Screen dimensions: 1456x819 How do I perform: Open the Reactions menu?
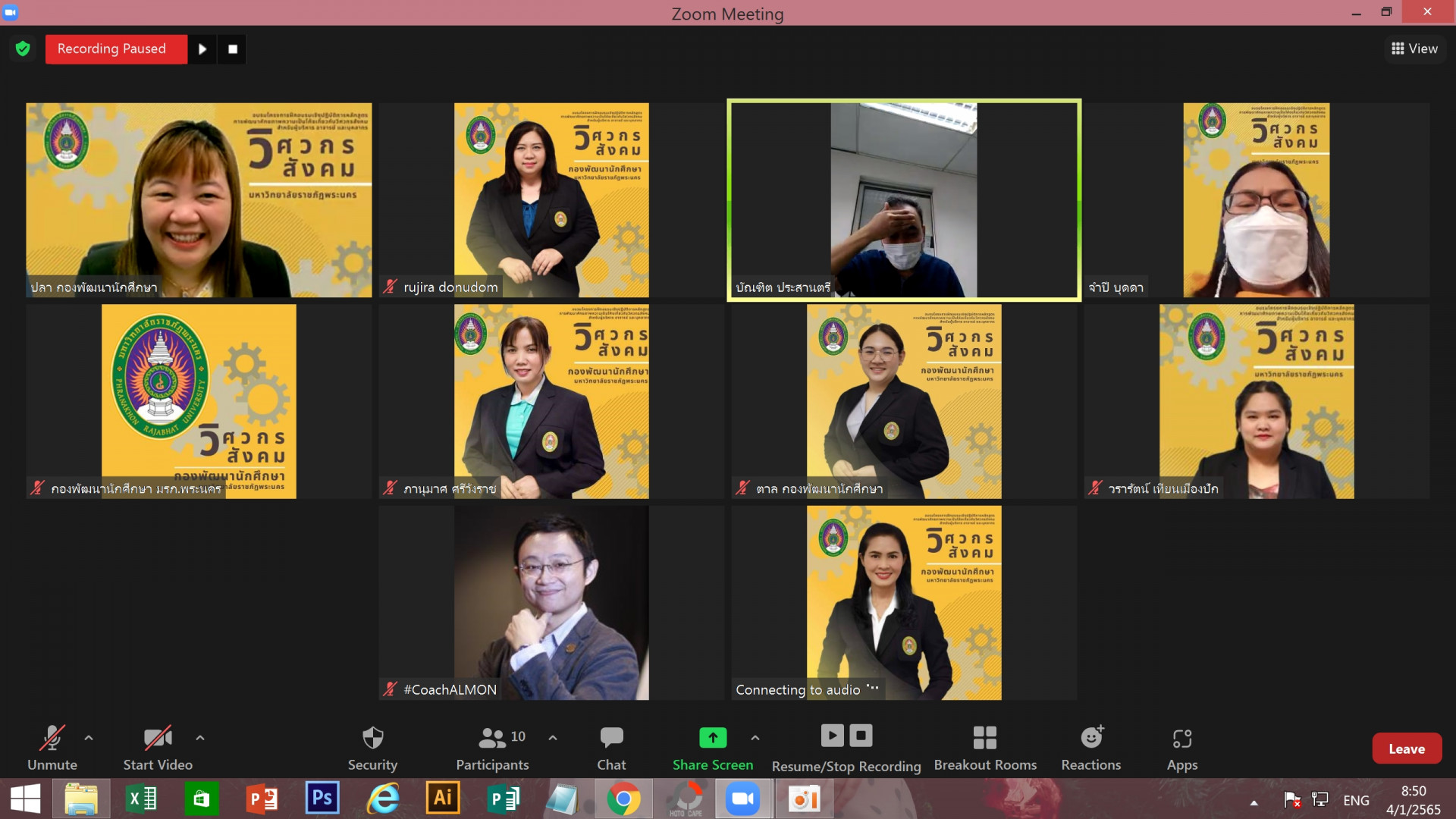click(x=1090, y=748)
